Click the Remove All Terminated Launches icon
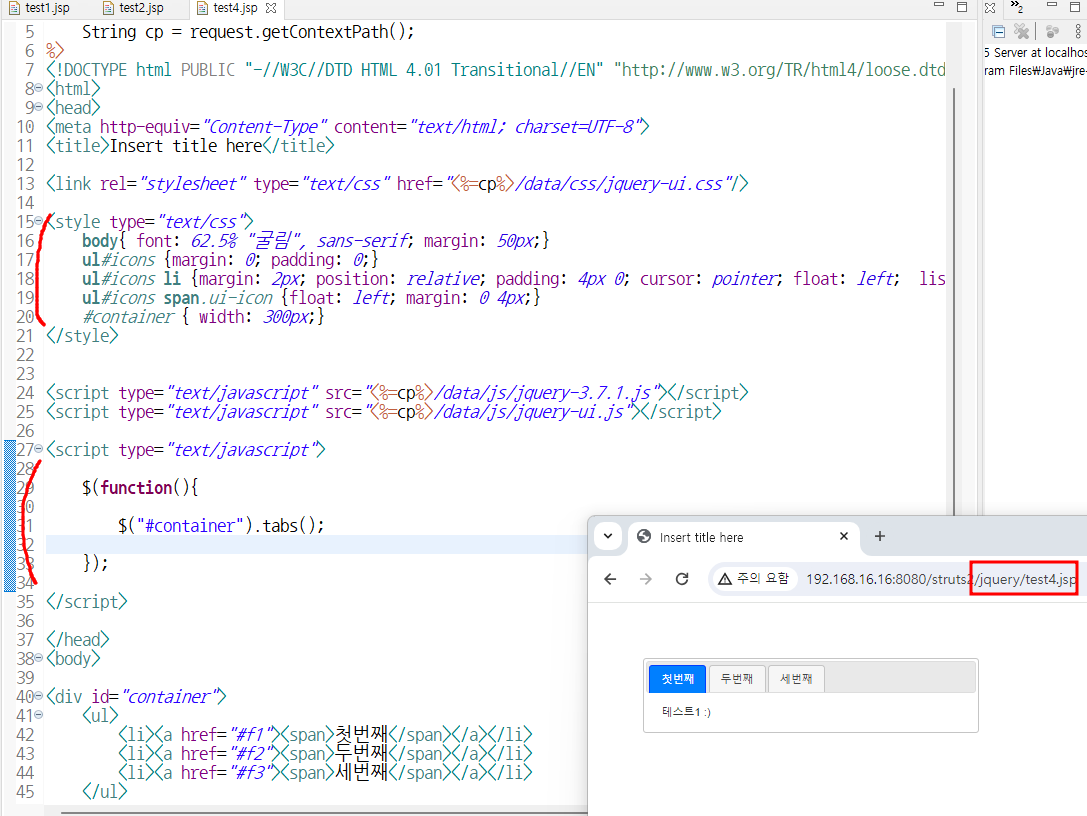Screen dimensions: 1087x816 coord(1021,31)
